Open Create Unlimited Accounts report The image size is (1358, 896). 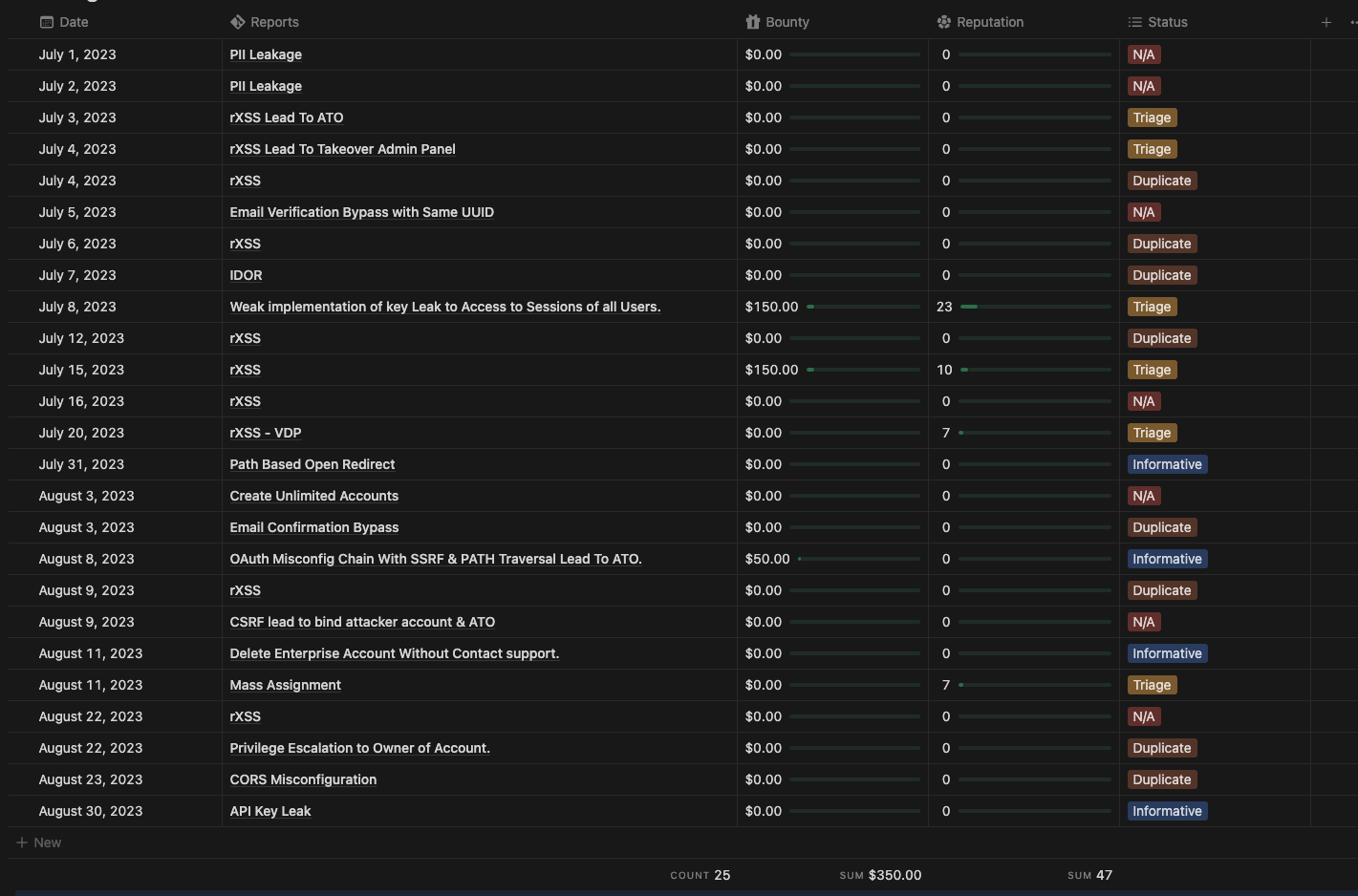point(313,496)
